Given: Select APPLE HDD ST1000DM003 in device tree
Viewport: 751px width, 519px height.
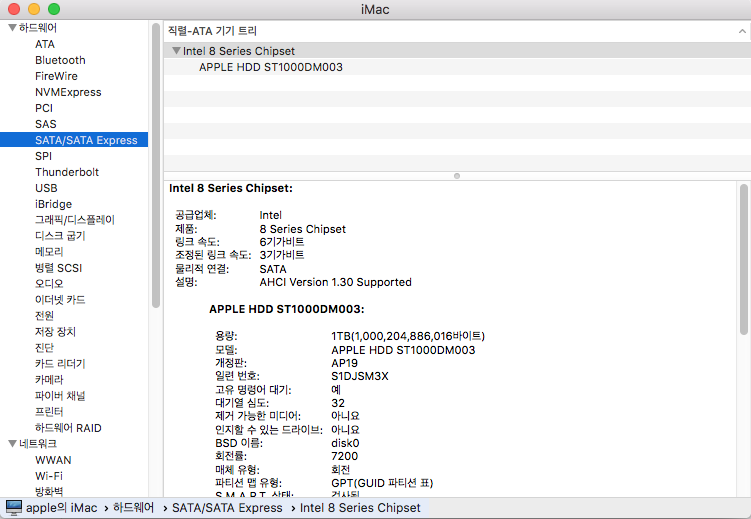Looking at the screenshot, I should [271, 67].
